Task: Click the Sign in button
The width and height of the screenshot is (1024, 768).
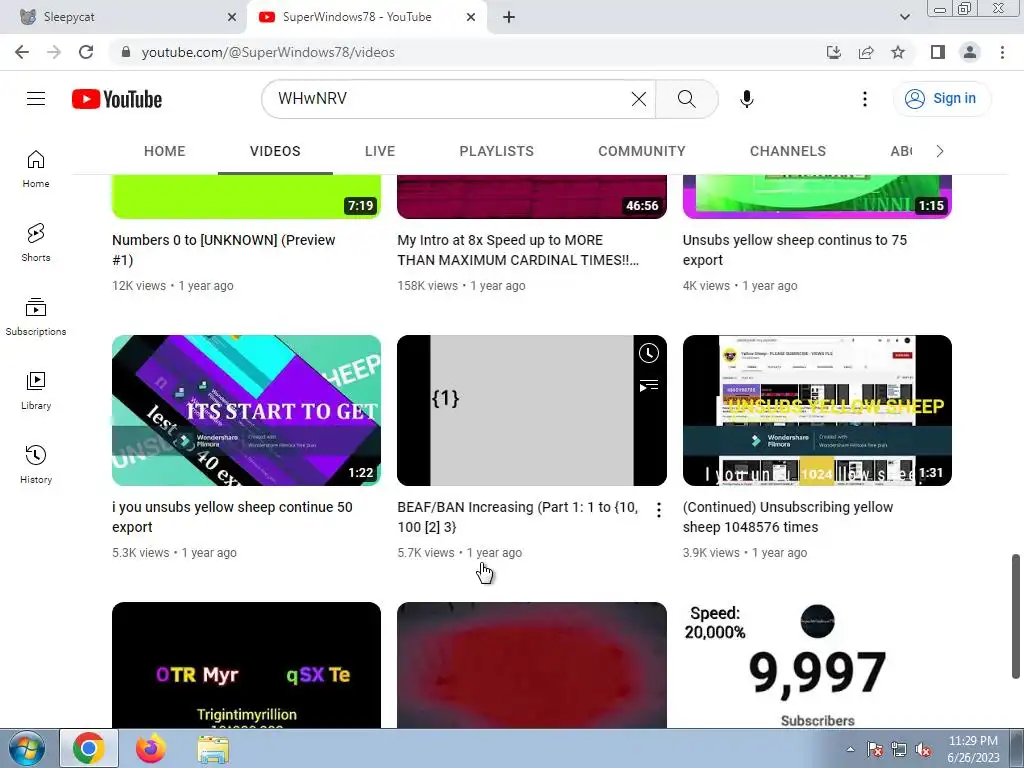Action: click(x=941, y=99)
